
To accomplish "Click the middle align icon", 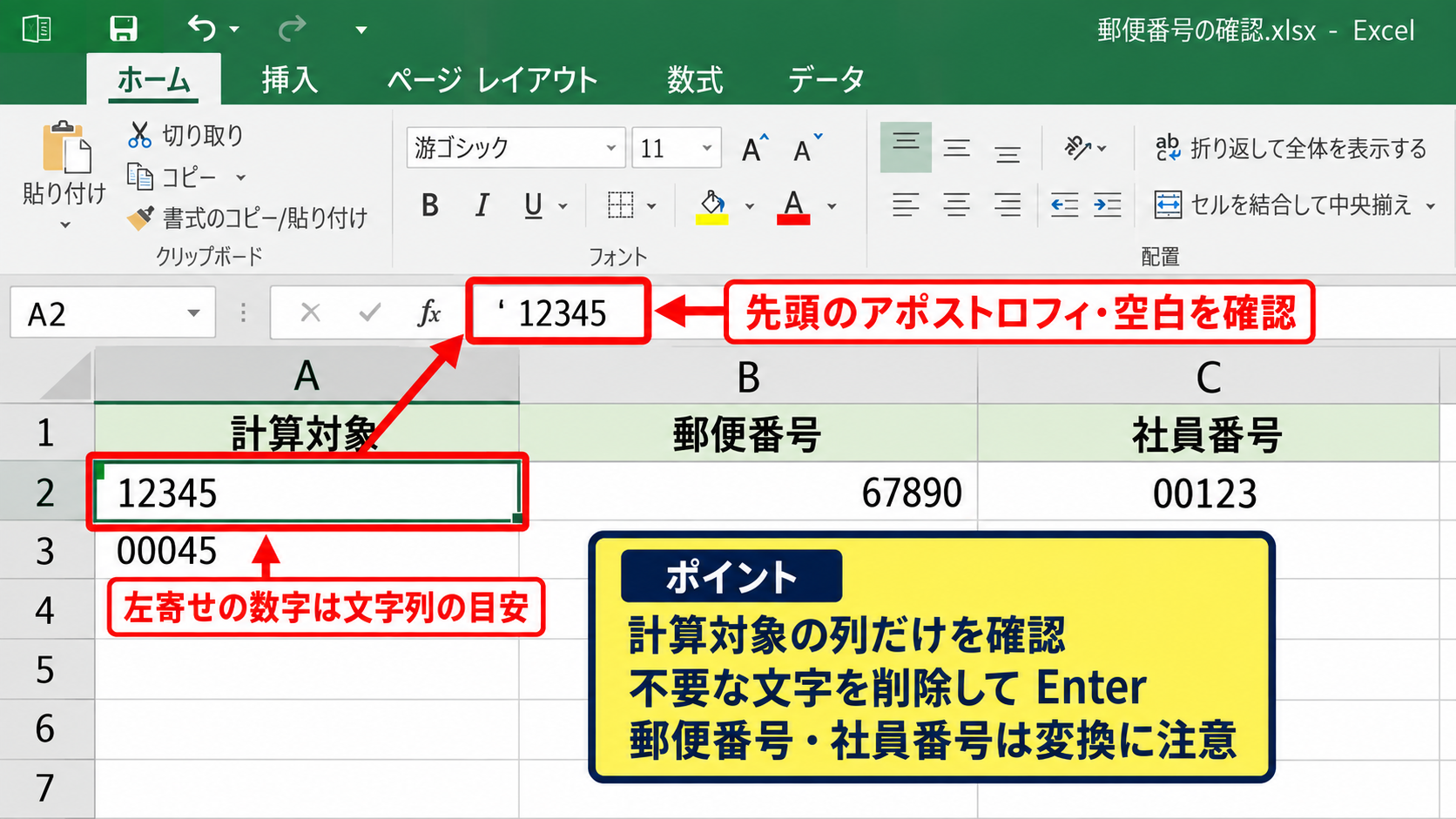I will (957, 148).
